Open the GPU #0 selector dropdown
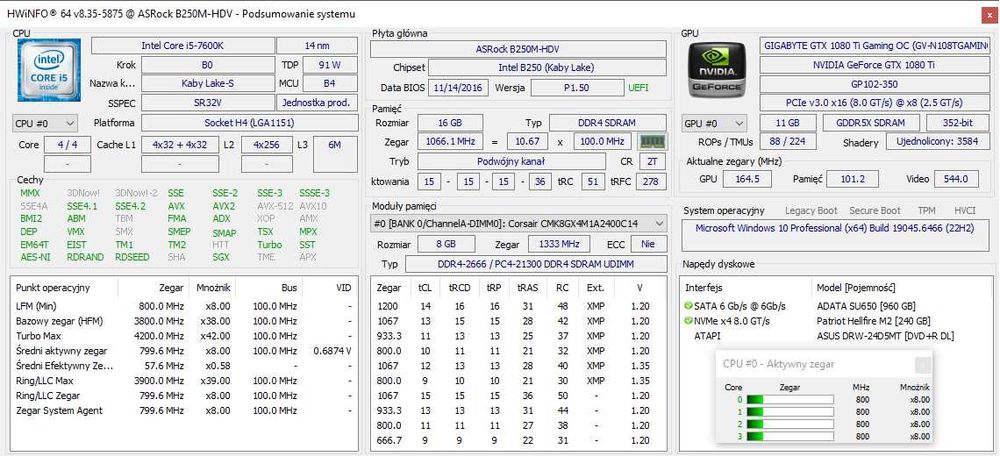This screenshot has height=456, width=1000. [x=714, y=123]
